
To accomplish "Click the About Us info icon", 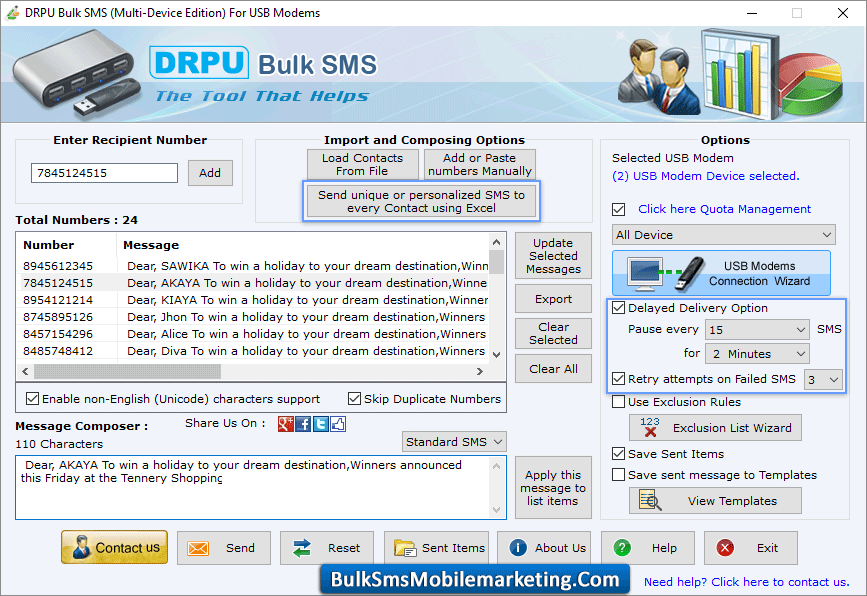I will coord(518,548).
